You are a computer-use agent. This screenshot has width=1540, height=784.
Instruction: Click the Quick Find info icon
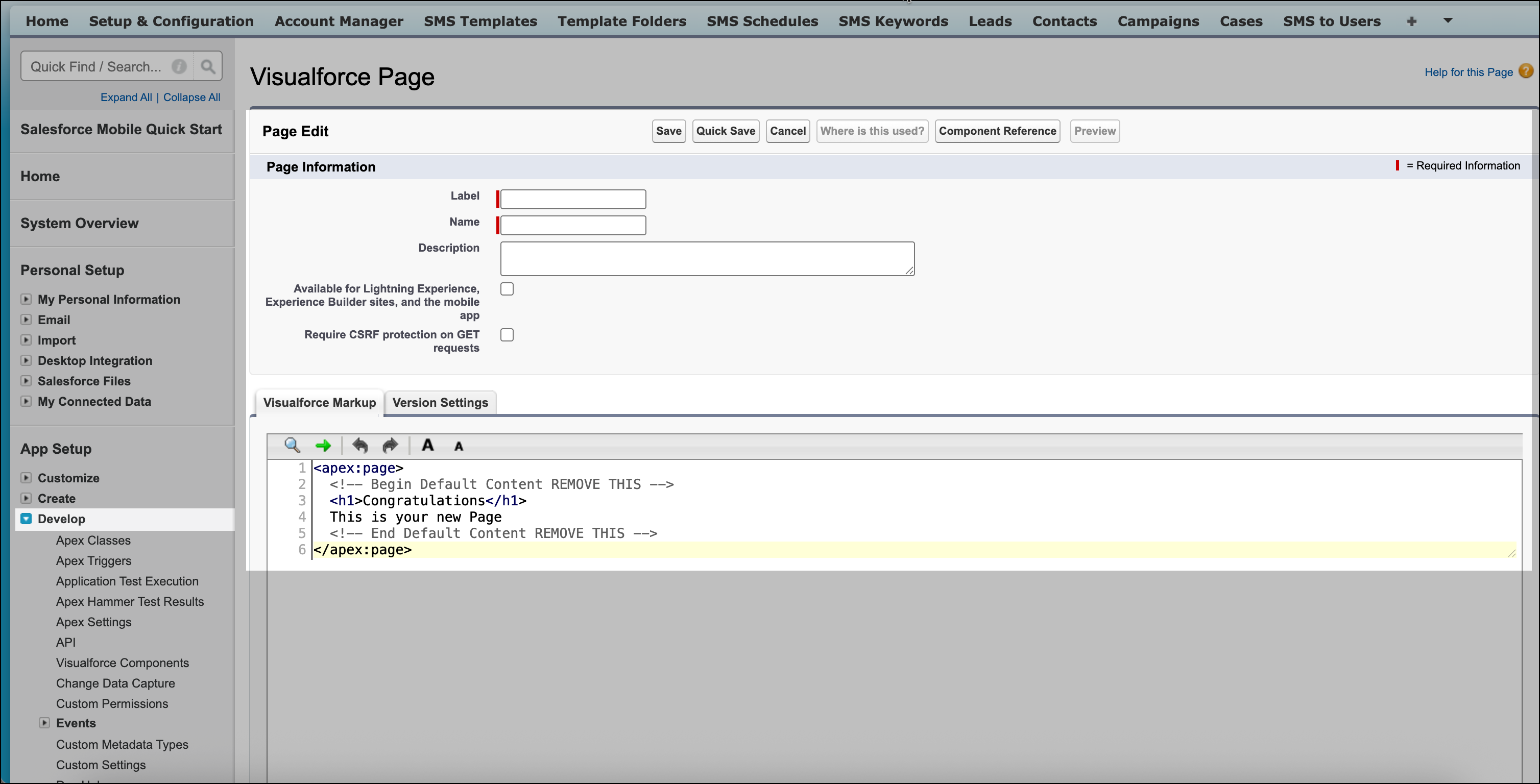coord(179,66)
